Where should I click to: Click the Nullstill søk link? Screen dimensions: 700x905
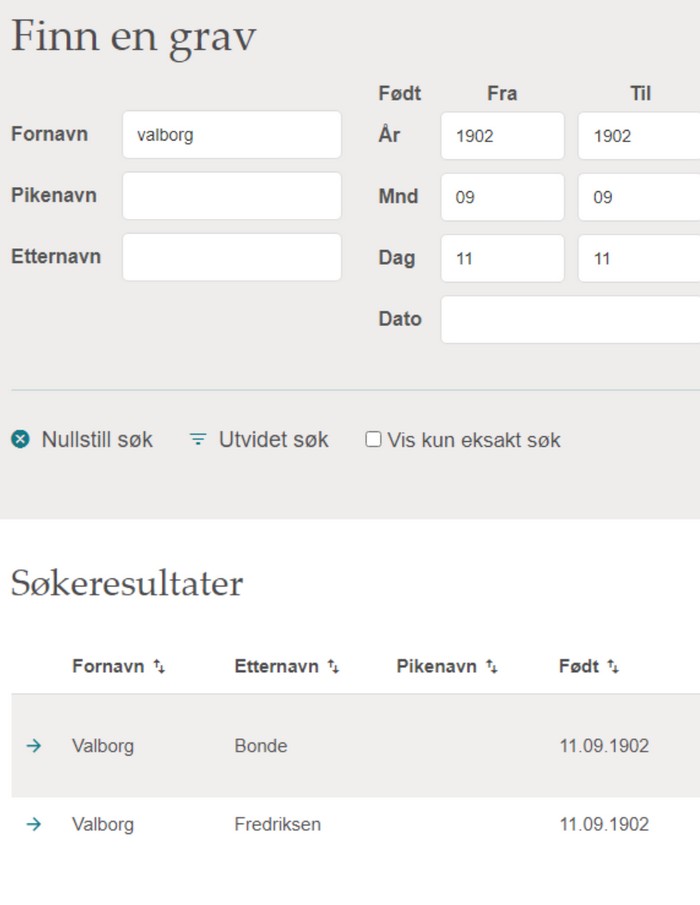pos(97,440)
